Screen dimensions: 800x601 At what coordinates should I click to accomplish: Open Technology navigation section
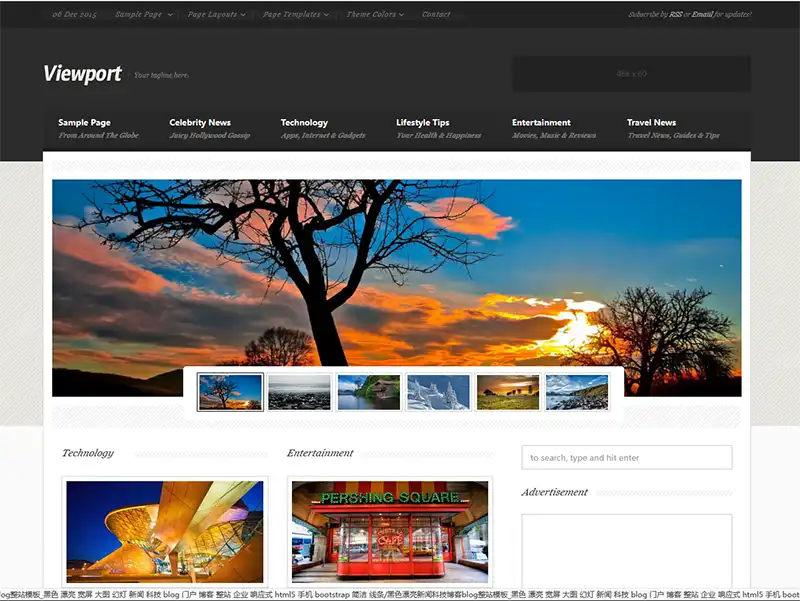click(323, 129)
